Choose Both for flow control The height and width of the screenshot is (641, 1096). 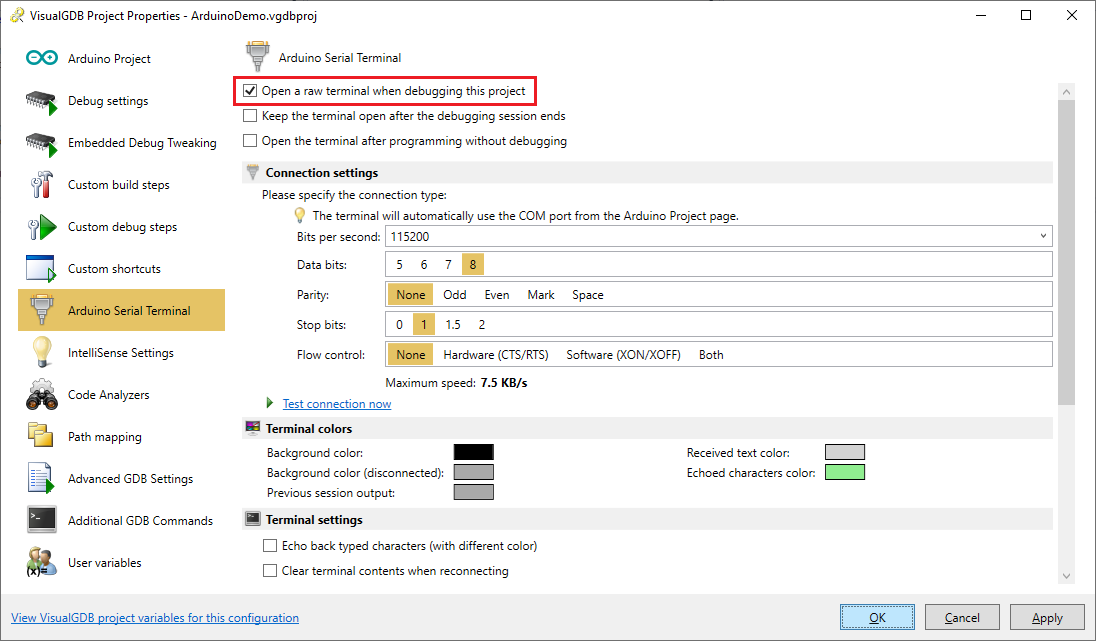click(711, 355)
